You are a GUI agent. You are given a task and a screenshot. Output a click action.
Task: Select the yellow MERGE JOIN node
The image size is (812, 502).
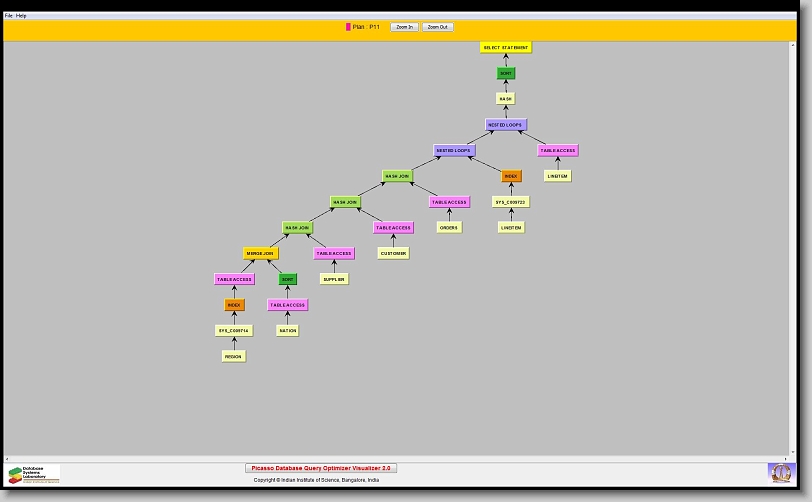(x=261, y=254)
